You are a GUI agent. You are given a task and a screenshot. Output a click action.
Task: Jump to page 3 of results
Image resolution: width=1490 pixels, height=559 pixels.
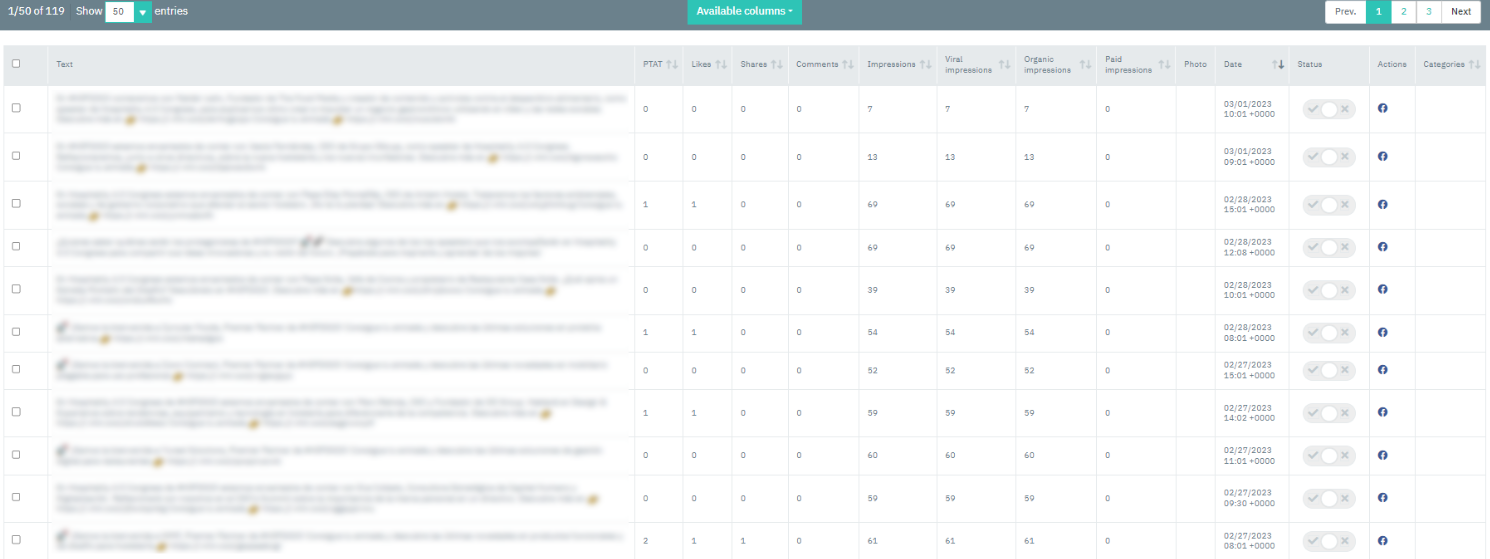(x=1428, y=12)
